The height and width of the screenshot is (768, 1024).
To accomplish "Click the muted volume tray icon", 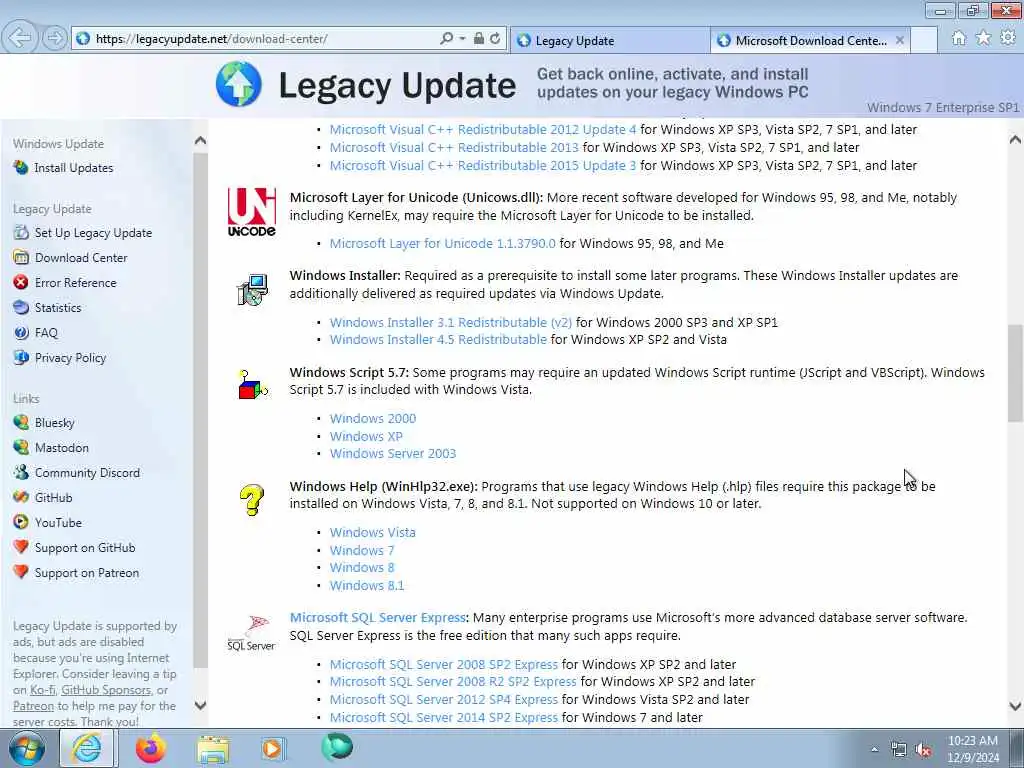I will pyautogui.click(x=923, y=750).
